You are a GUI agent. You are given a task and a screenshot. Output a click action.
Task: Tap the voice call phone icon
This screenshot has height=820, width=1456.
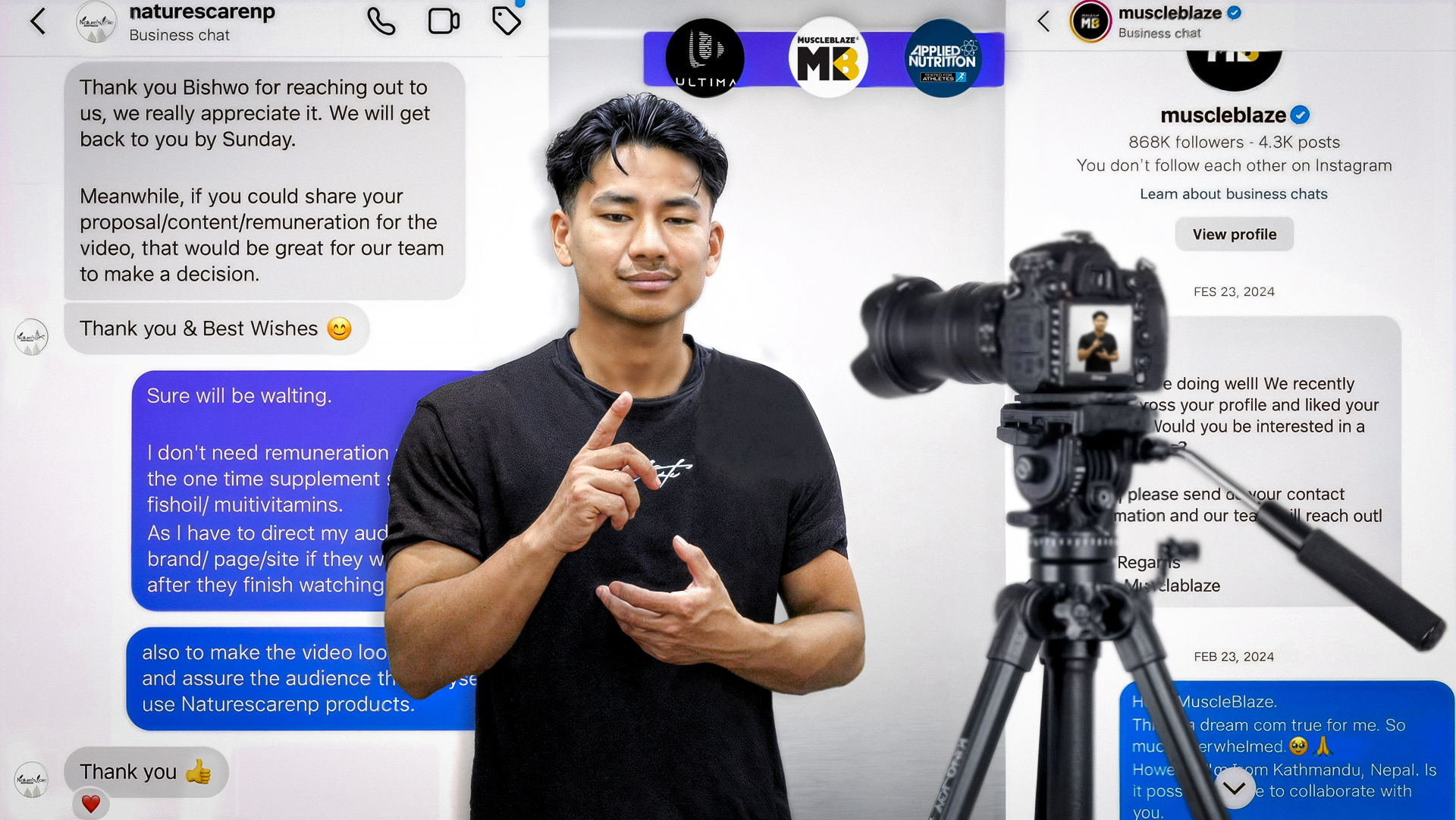pos(381,22)
